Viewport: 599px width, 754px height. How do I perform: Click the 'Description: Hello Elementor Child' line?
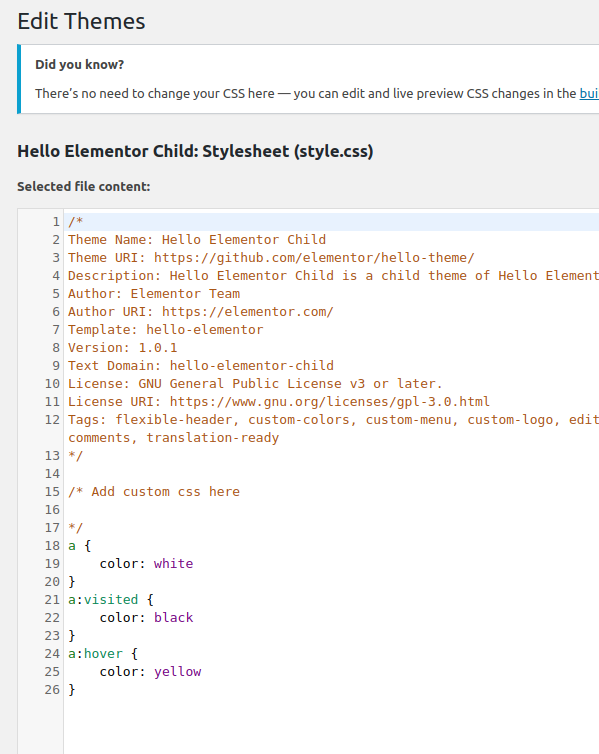tap(333, 276)
